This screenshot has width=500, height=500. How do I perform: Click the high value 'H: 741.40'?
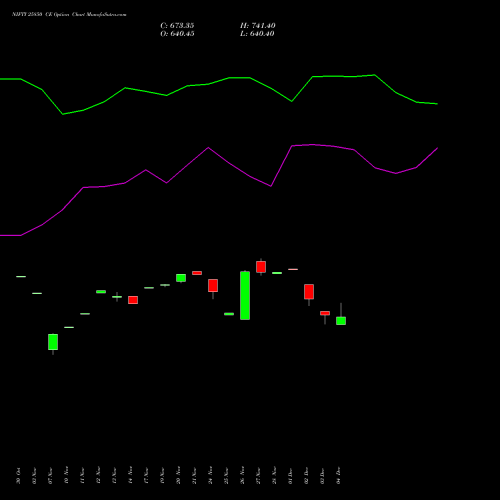tap(257, 26)
